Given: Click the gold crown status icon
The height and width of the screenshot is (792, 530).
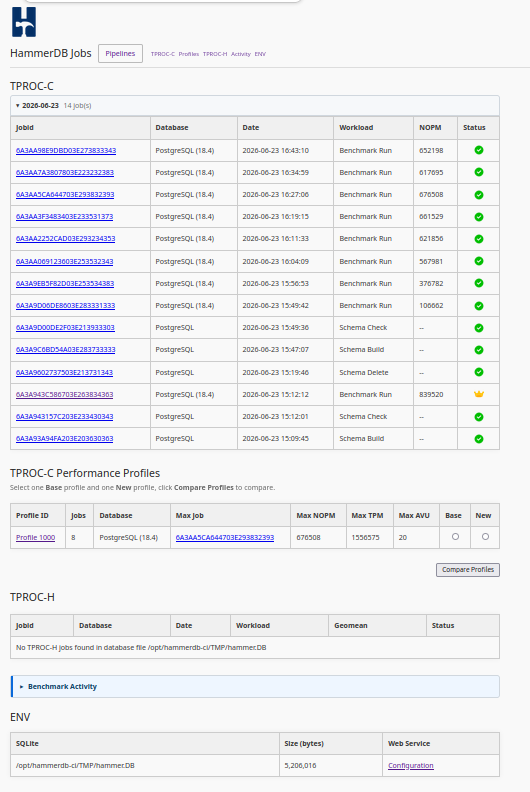Looking at the screenshot, I should coord(478,394).
